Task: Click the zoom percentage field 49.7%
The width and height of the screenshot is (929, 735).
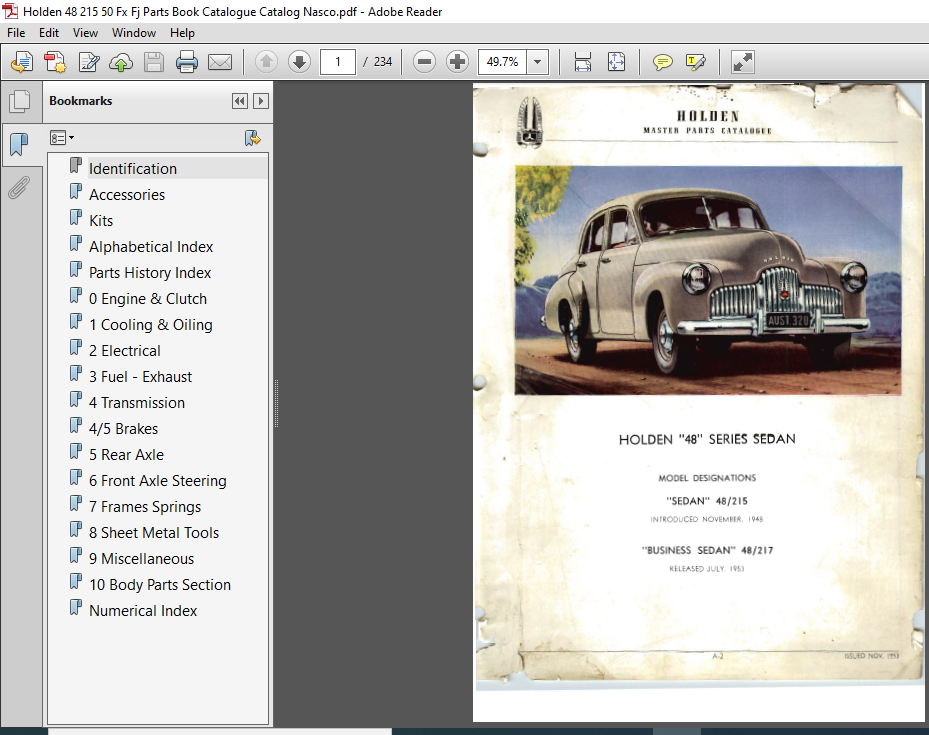Action: click(502, 62)
